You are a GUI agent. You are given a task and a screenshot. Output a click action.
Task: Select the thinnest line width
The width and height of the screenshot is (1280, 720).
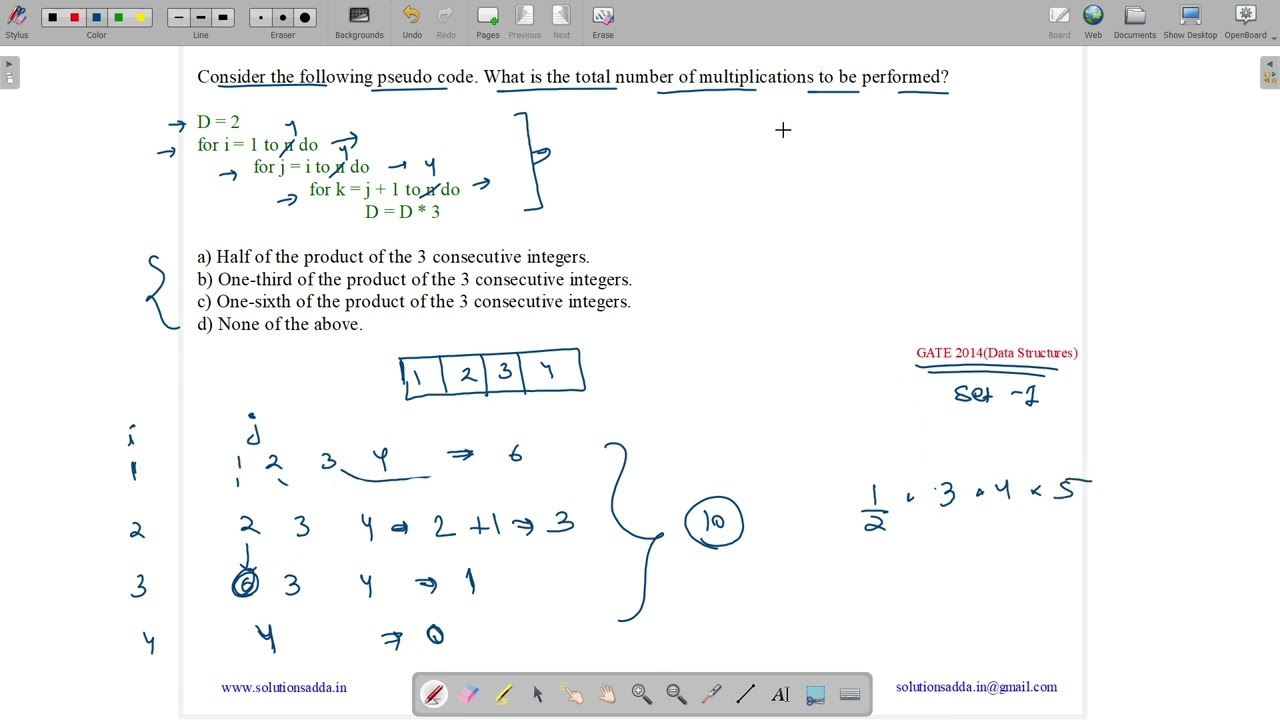click(179, 17)
